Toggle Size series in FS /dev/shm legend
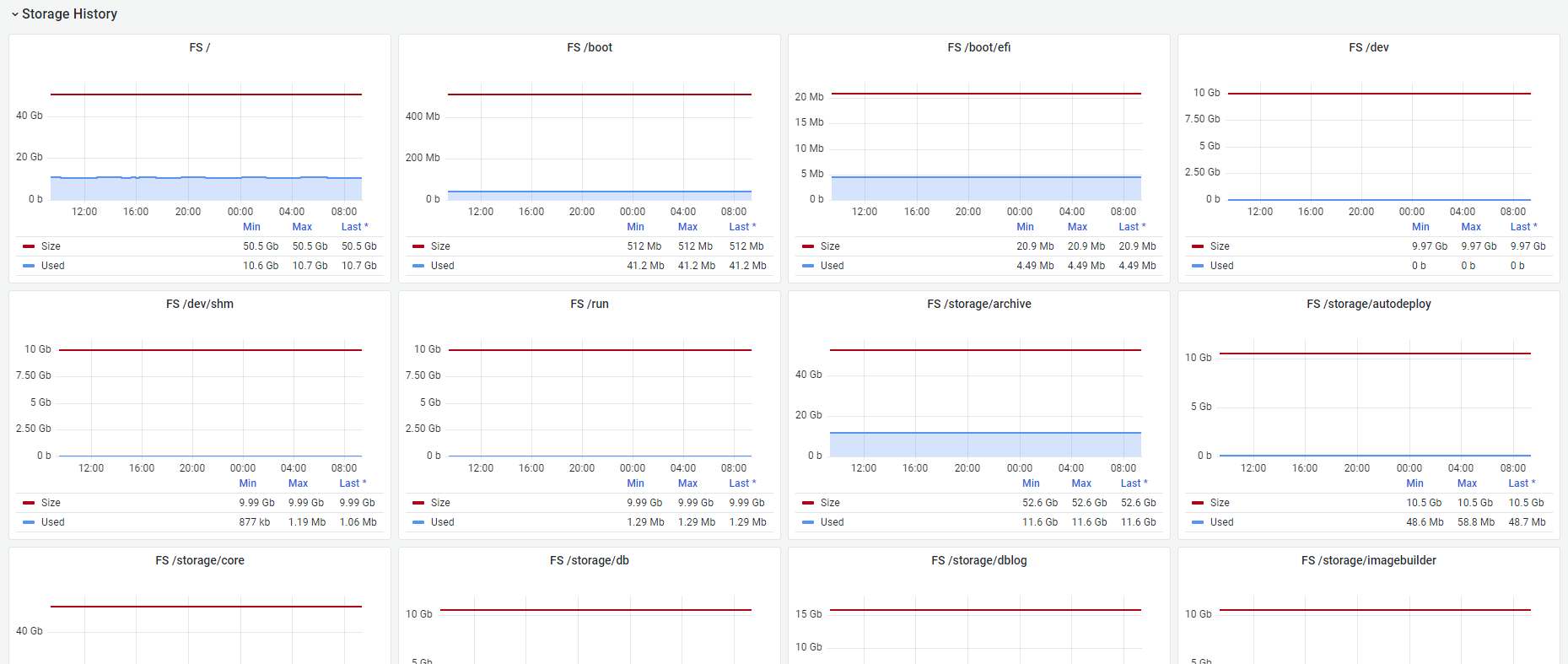The width and height of the screenshot is (1568, 664). pyautogui.click(x=51, y=503)
